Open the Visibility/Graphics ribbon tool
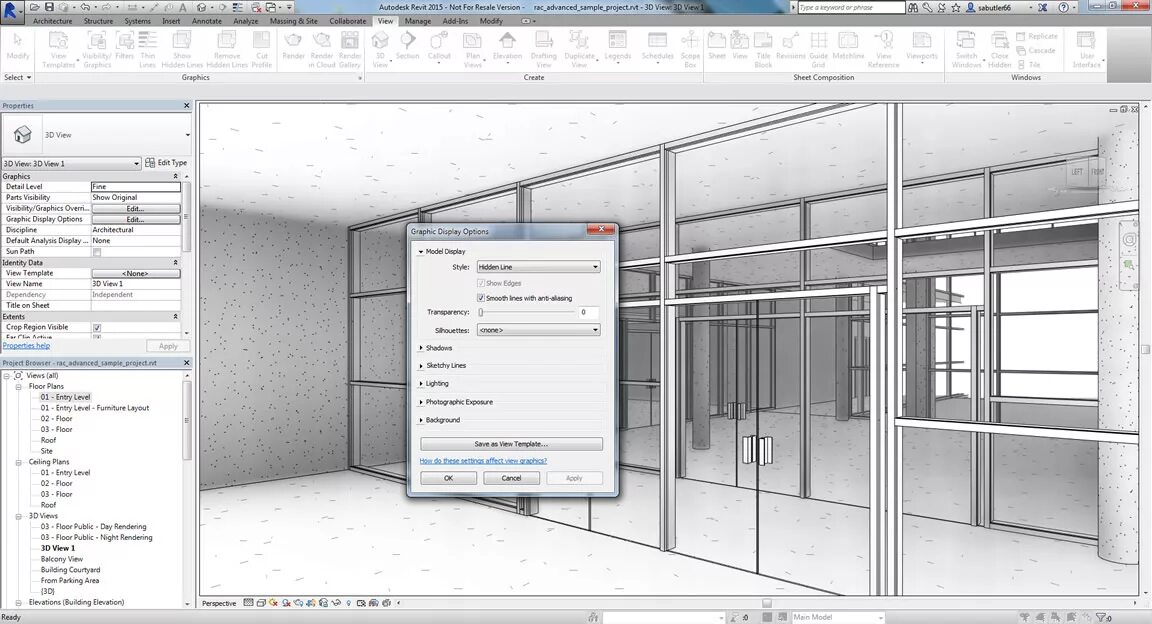Image resolution: width=1152 pixels, height=624 pixels. [97, 49]
